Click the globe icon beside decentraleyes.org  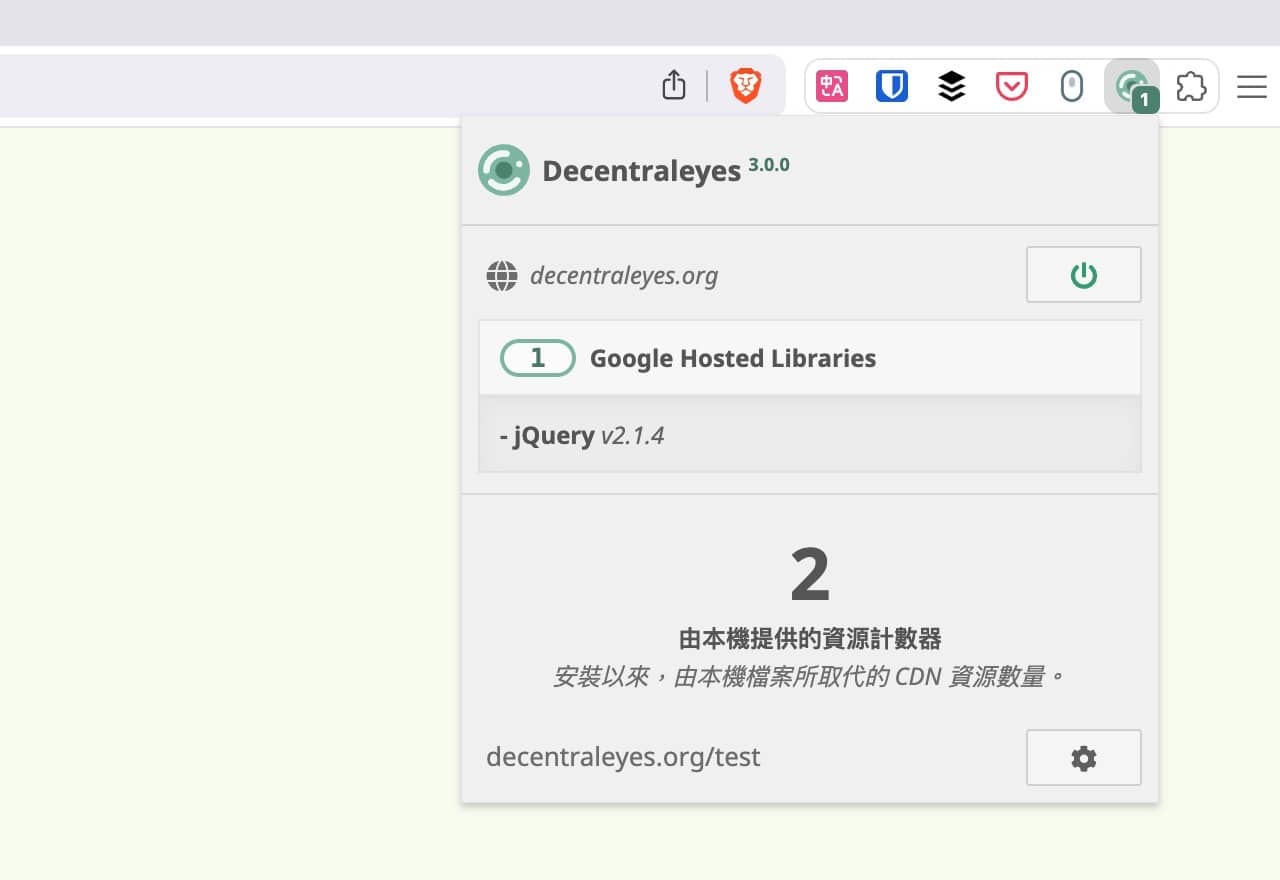pyautogui.click(x=502, y=276)
